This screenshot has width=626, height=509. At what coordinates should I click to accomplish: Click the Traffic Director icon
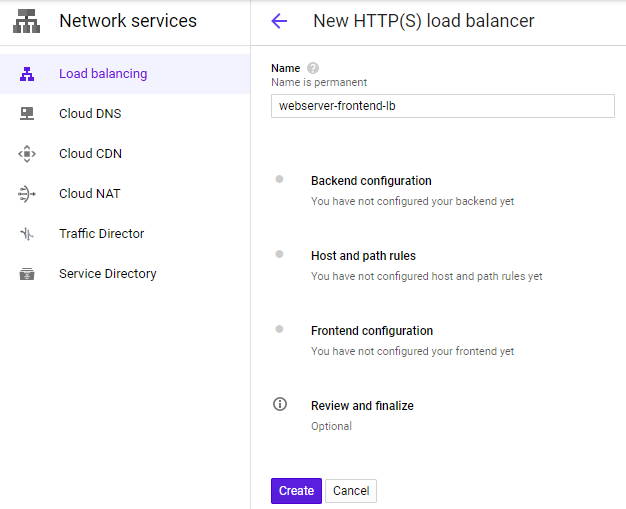click(27, 234)
